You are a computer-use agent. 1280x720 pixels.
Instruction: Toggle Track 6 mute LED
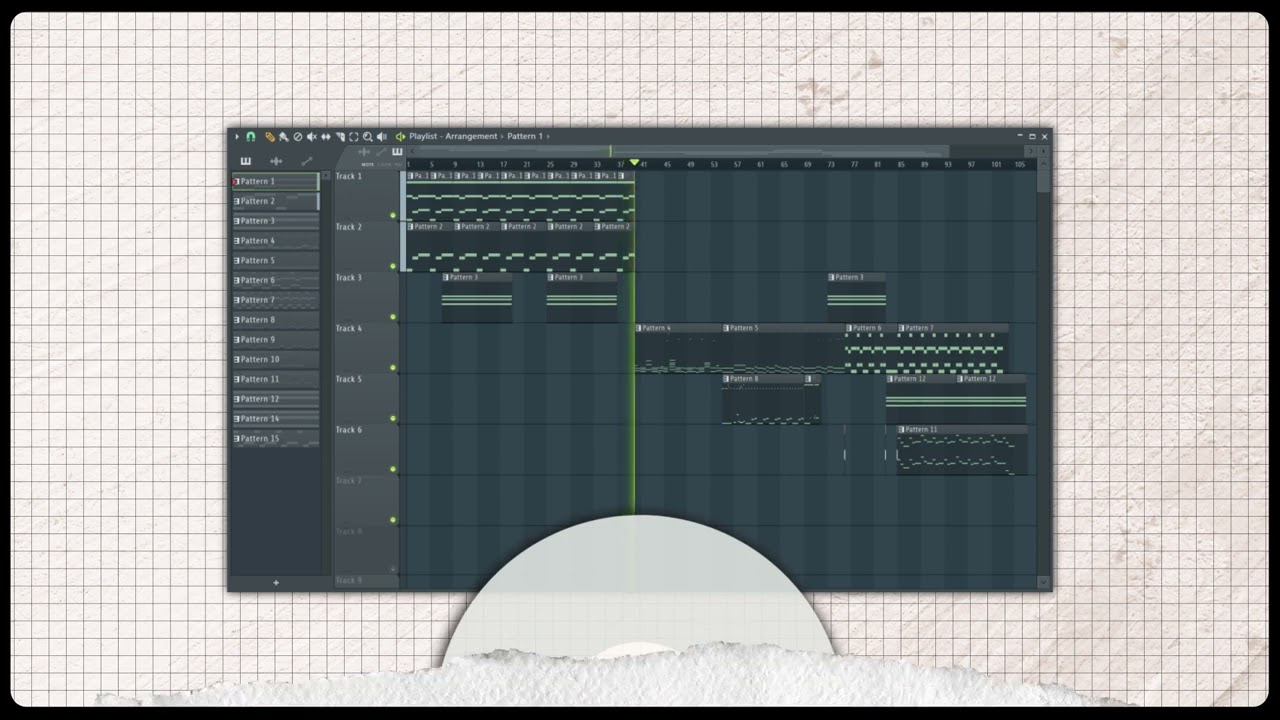pos(393,469)
